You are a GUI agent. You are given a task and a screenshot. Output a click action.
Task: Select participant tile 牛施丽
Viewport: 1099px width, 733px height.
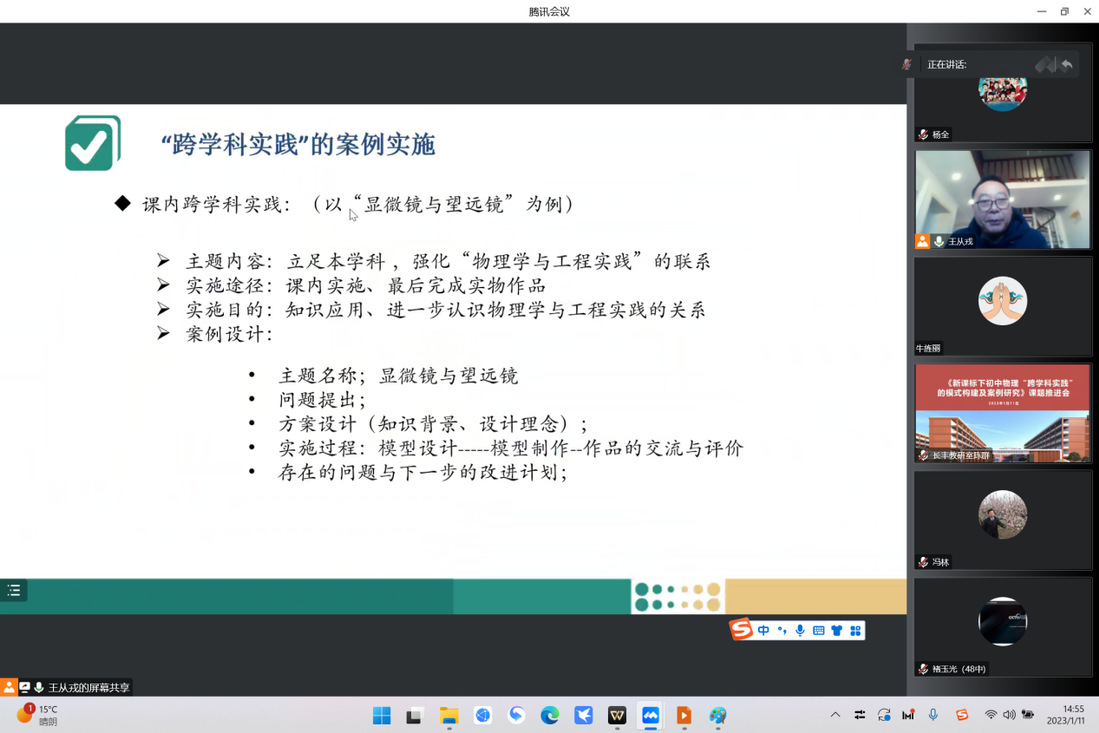point(1002,306)
